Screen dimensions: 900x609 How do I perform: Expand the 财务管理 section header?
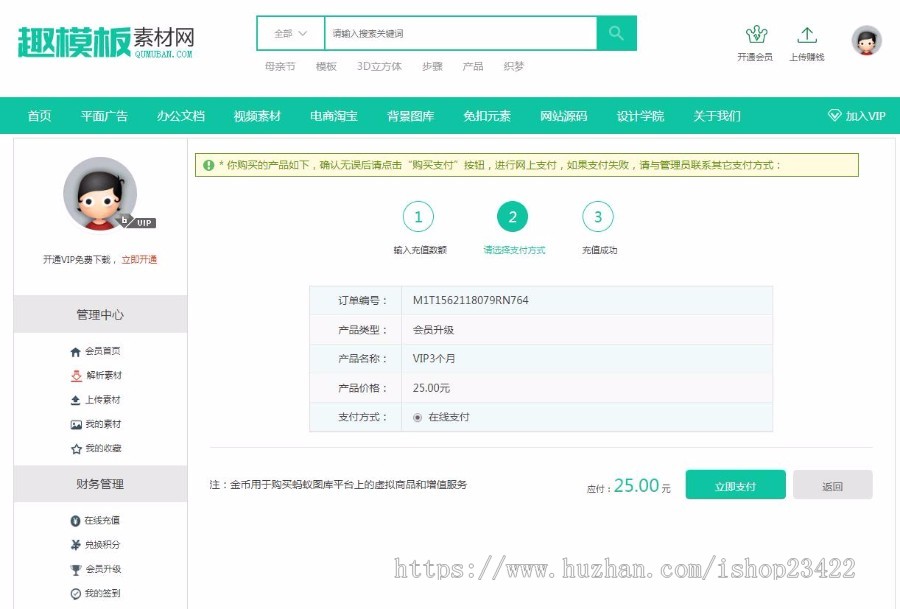(x=98, y=484)
